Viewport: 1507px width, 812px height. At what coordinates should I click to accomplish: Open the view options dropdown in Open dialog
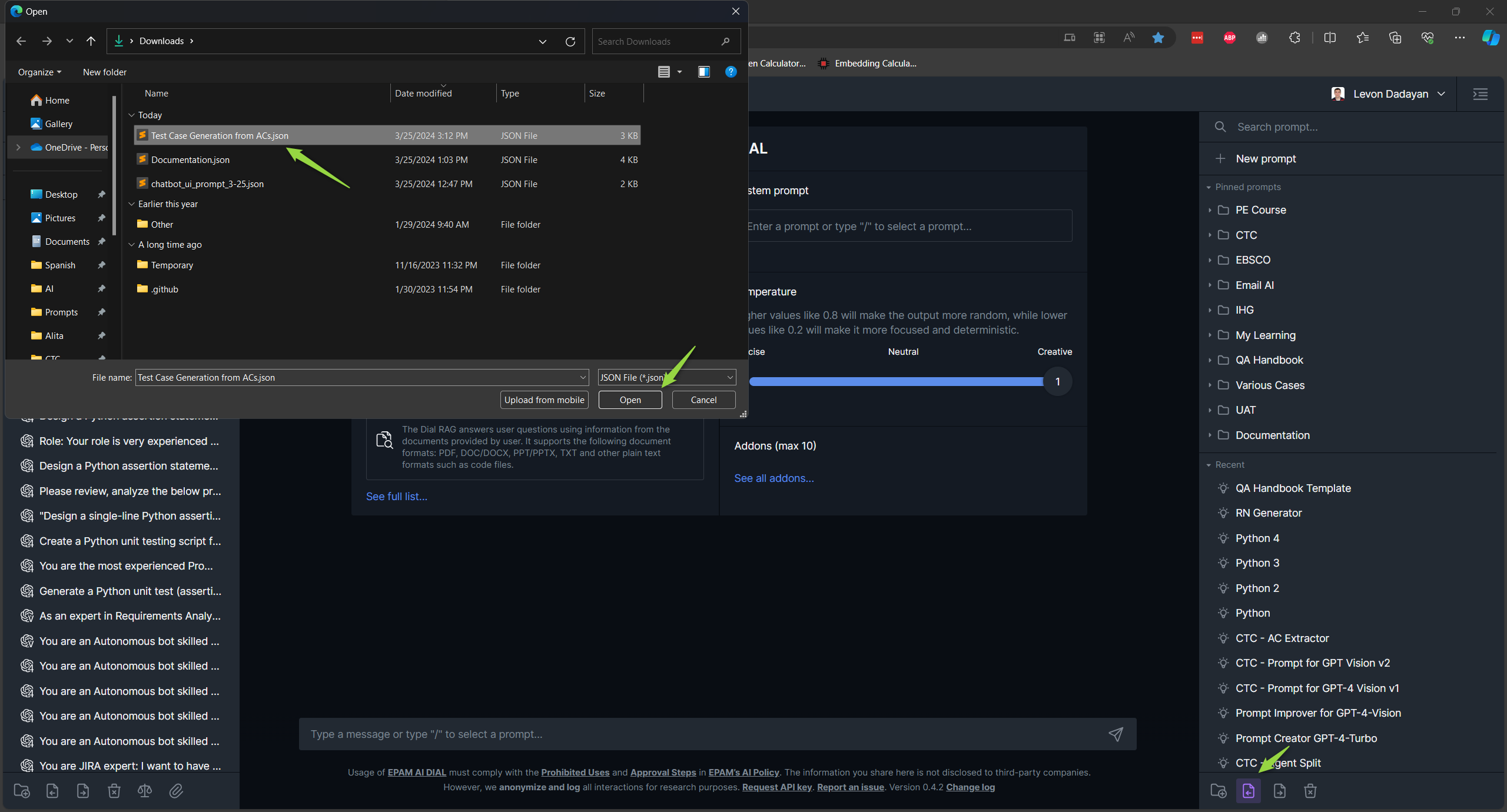click(679, 72)
